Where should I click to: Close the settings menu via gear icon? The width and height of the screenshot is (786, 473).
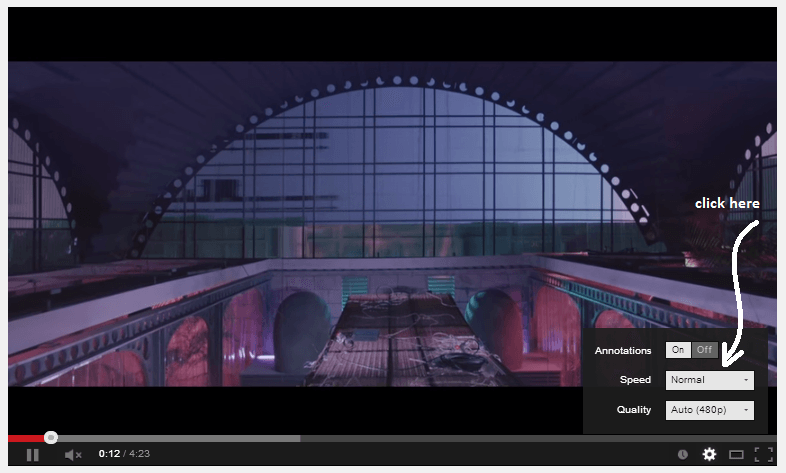pyautogui.click(x=709, y=454)
